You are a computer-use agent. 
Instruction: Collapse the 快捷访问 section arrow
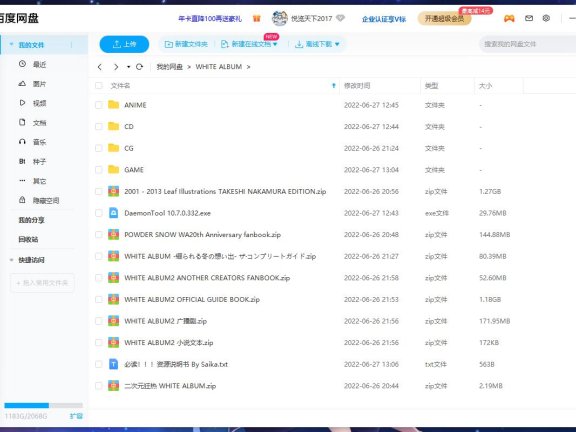coord(11,260)
